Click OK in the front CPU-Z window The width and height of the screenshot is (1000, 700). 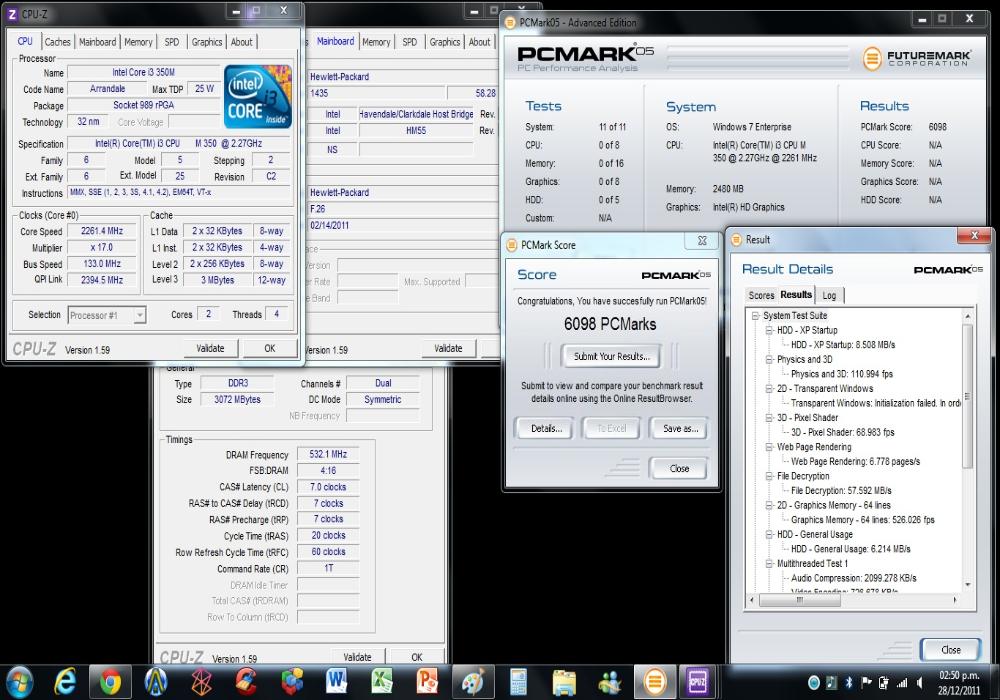[270, 348]
